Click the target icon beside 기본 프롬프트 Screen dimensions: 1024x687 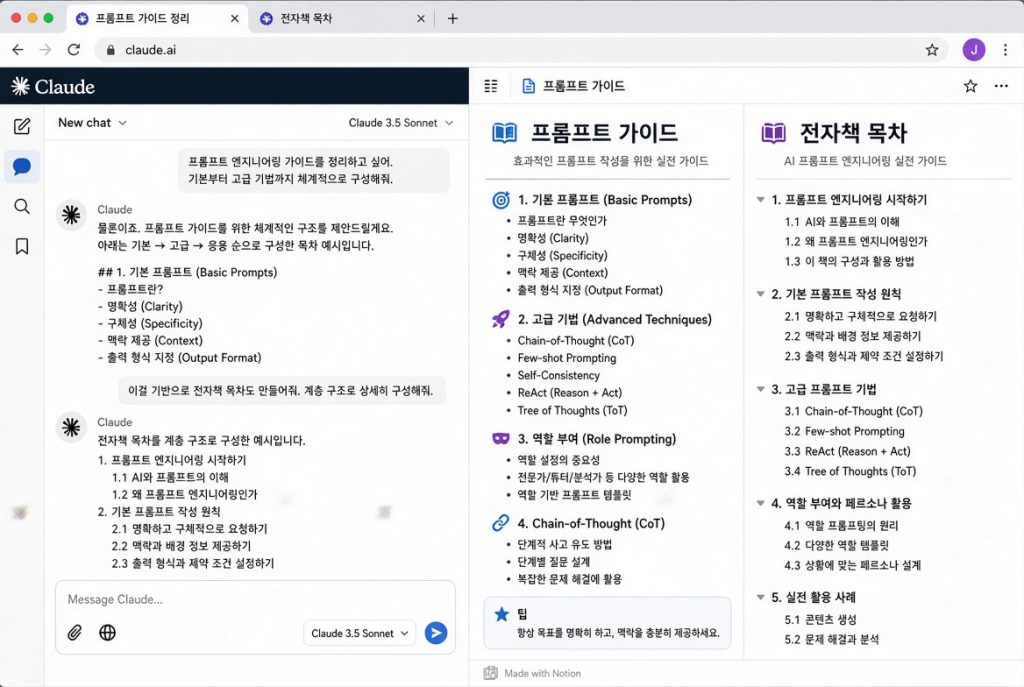(501, 200)
